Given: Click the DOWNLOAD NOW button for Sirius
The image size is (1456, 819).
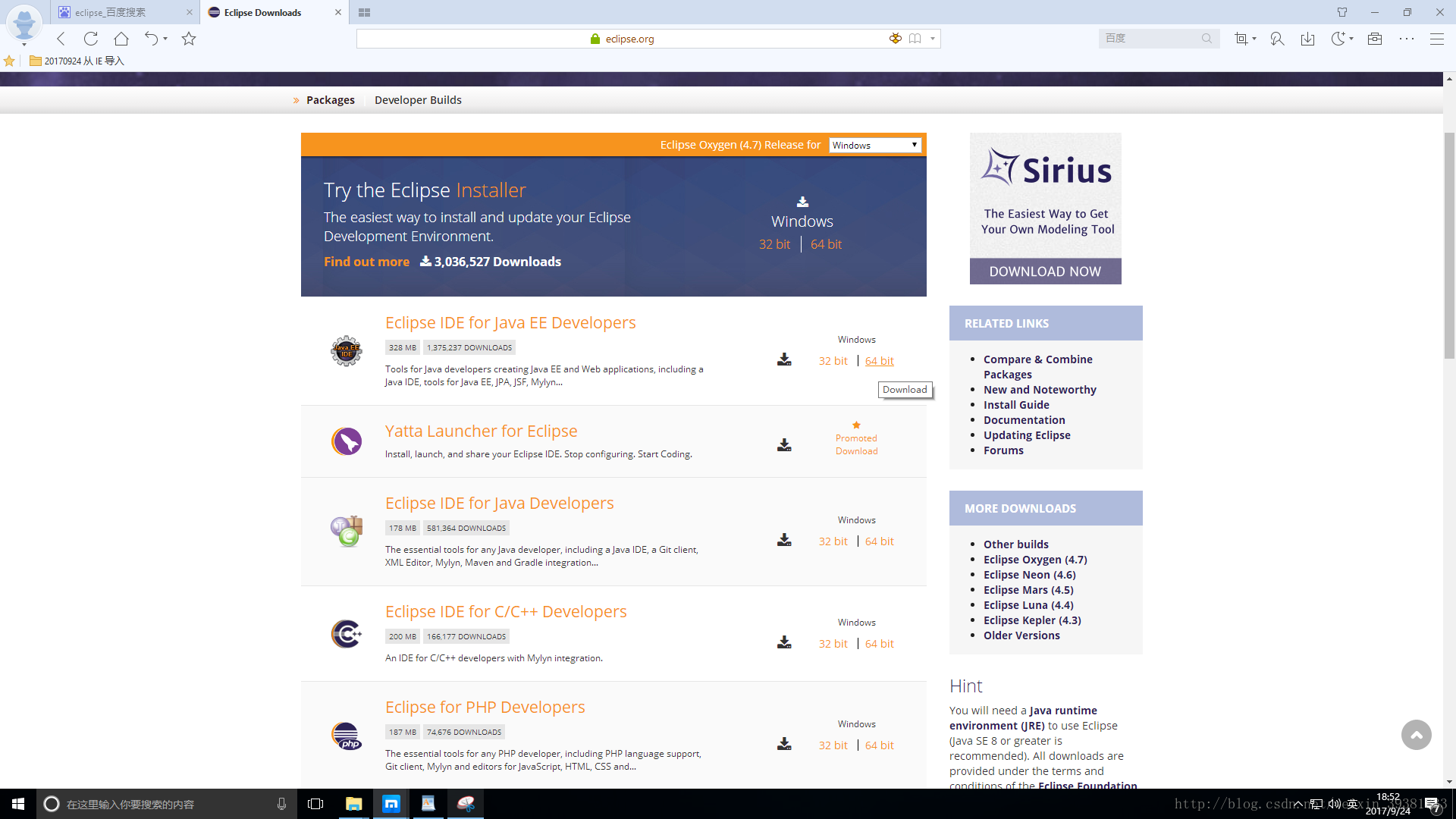Looking at the screenshot, I should click(1045, 271).
